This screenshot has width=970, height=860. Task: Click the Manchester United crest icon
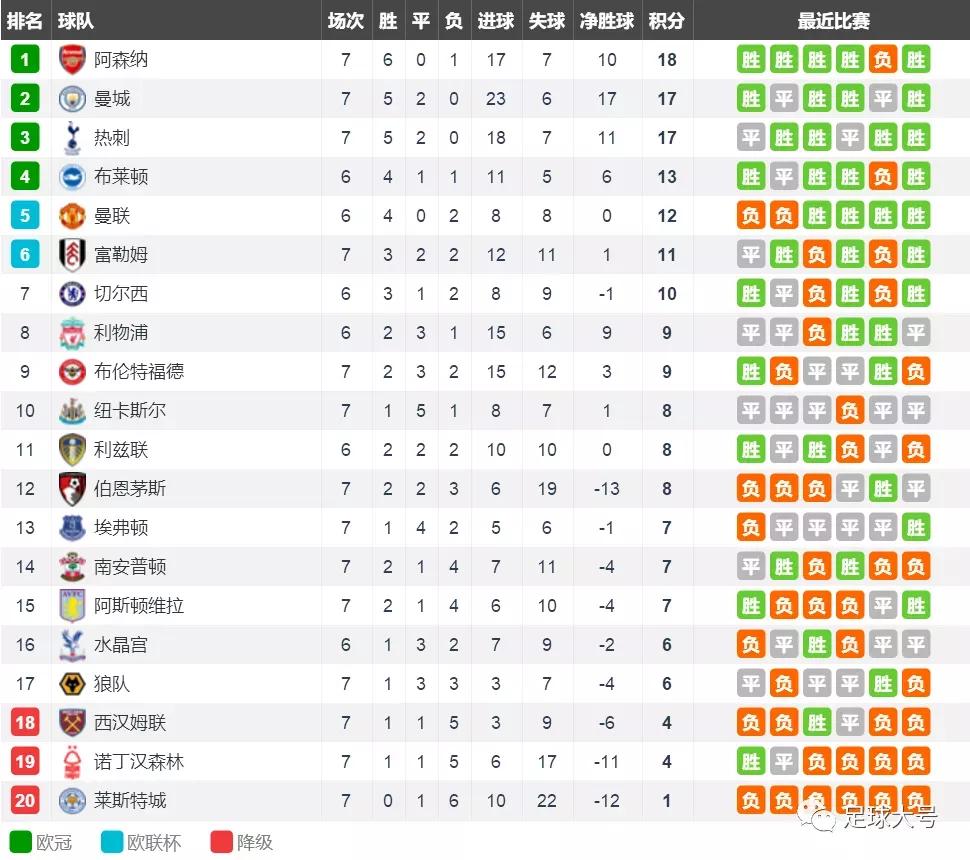tap(73, 216)
